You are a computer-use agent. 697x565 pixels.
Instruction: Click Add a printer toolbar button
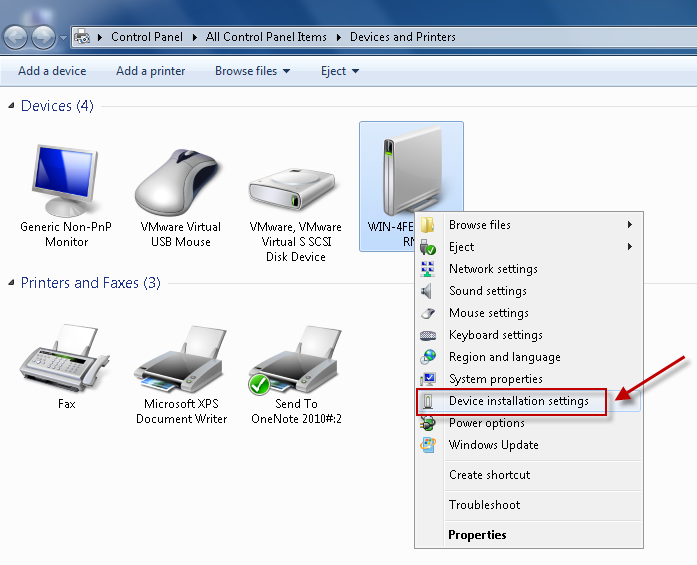pos(150,71)
